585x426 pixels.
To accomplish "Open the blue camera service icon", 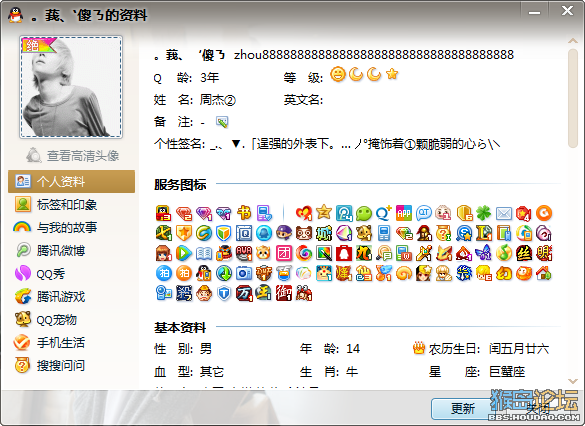I will 244,273.
